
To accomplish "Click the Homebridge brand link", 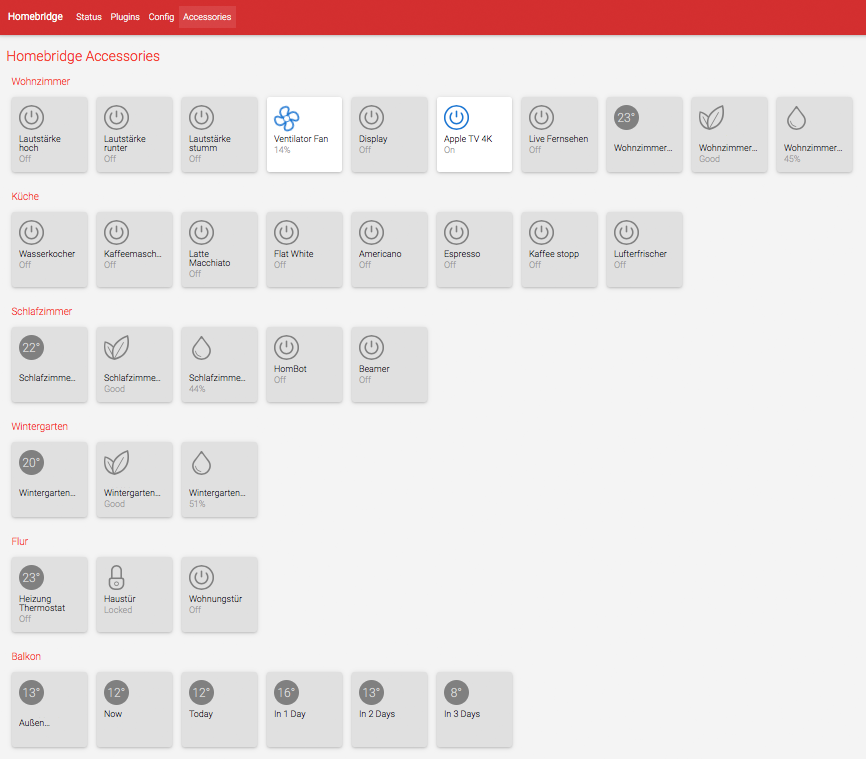I will (35, 17).
